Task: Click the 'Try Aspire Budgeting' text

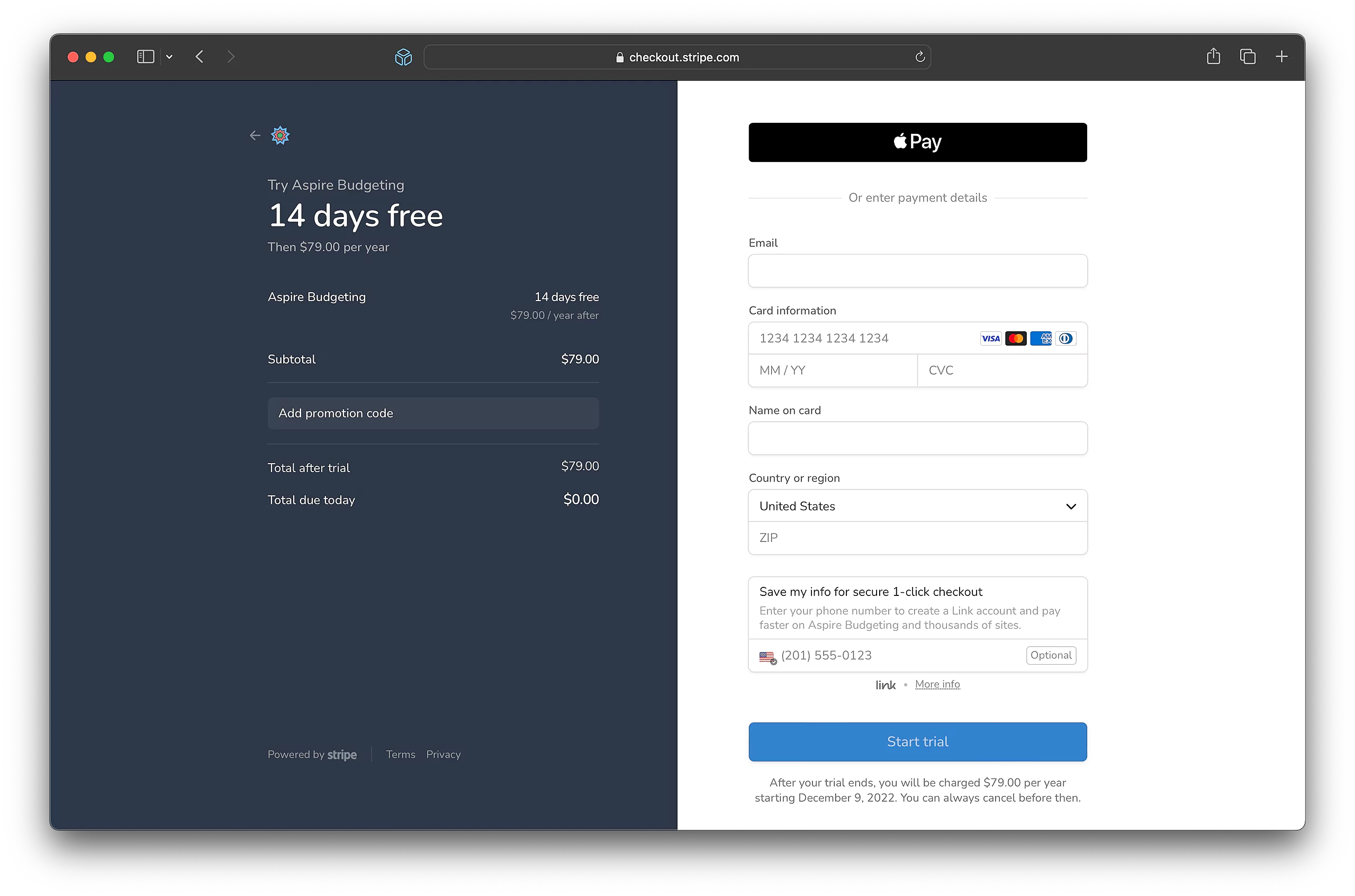Action: [x=336, y=185]
